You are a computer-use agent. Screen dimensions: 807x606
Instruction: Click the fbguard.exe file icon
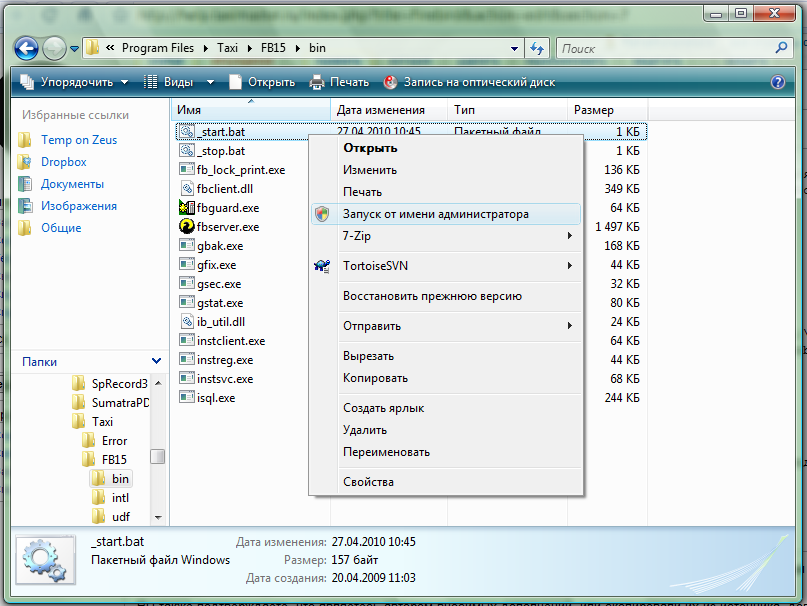coord(186,208)
